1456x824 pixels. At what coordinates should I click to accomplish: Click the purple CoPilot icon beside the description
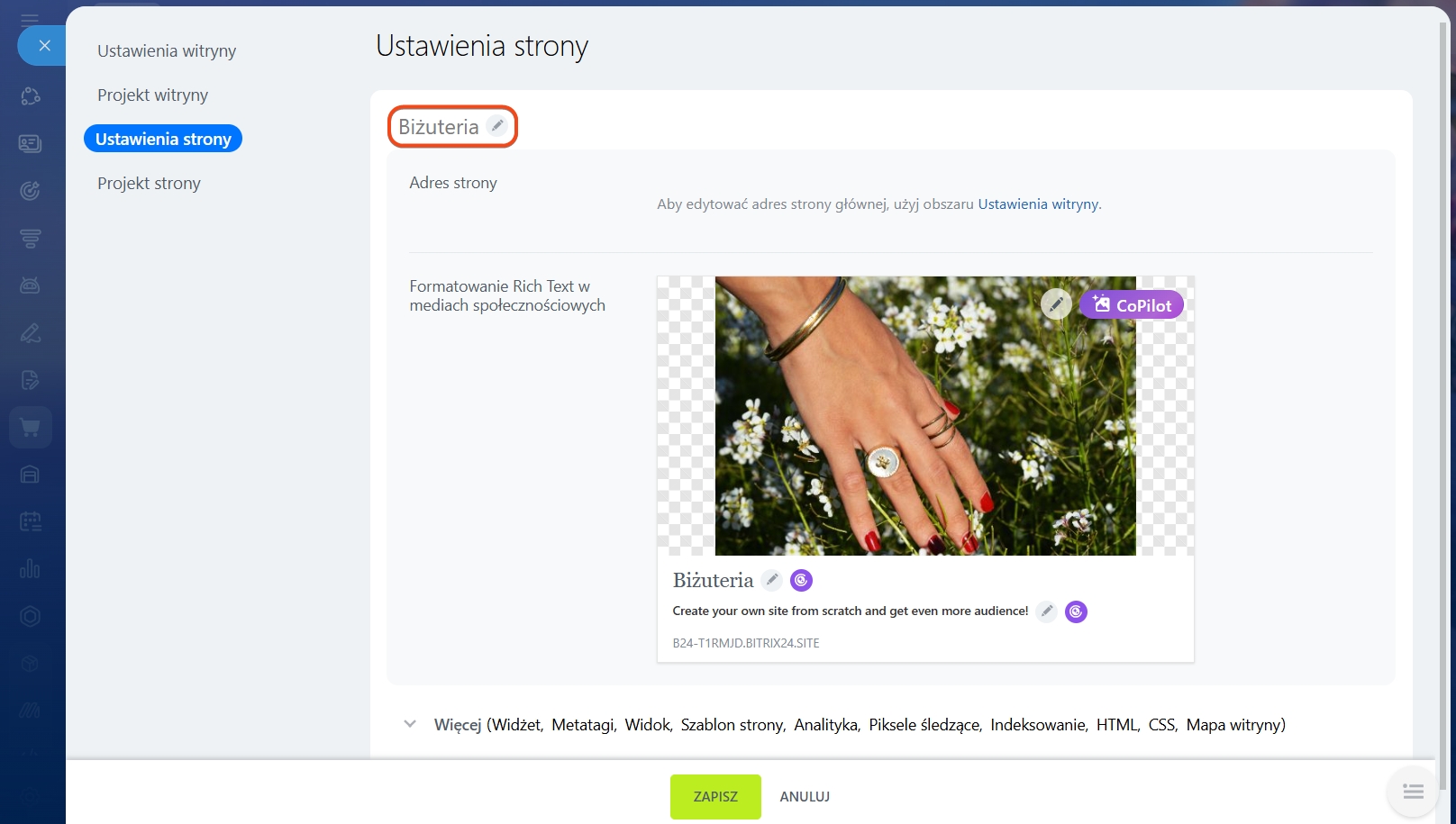pos(1076,611)
